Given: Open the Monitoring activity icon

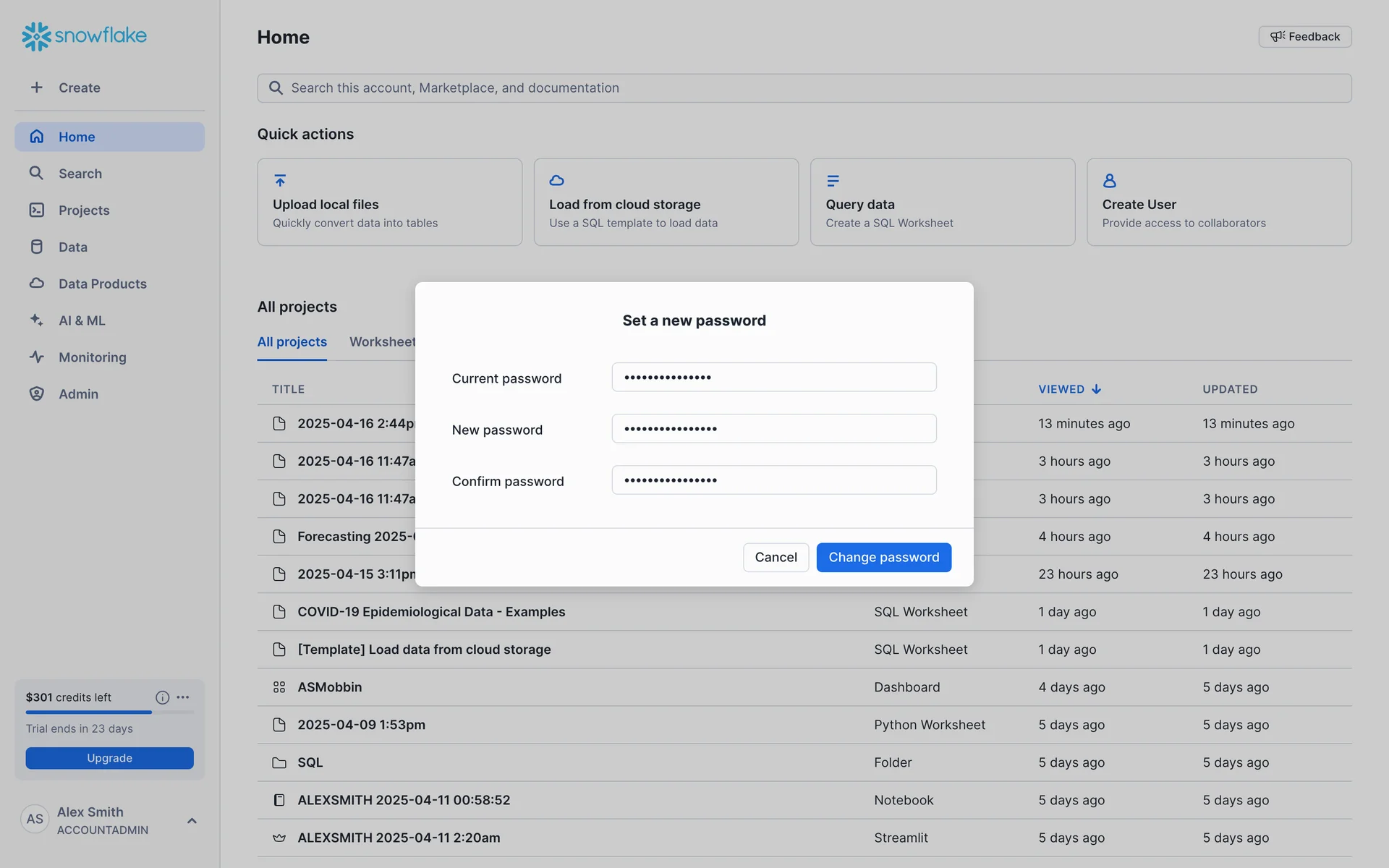Looking at the screenshot, I should (36, 357).
